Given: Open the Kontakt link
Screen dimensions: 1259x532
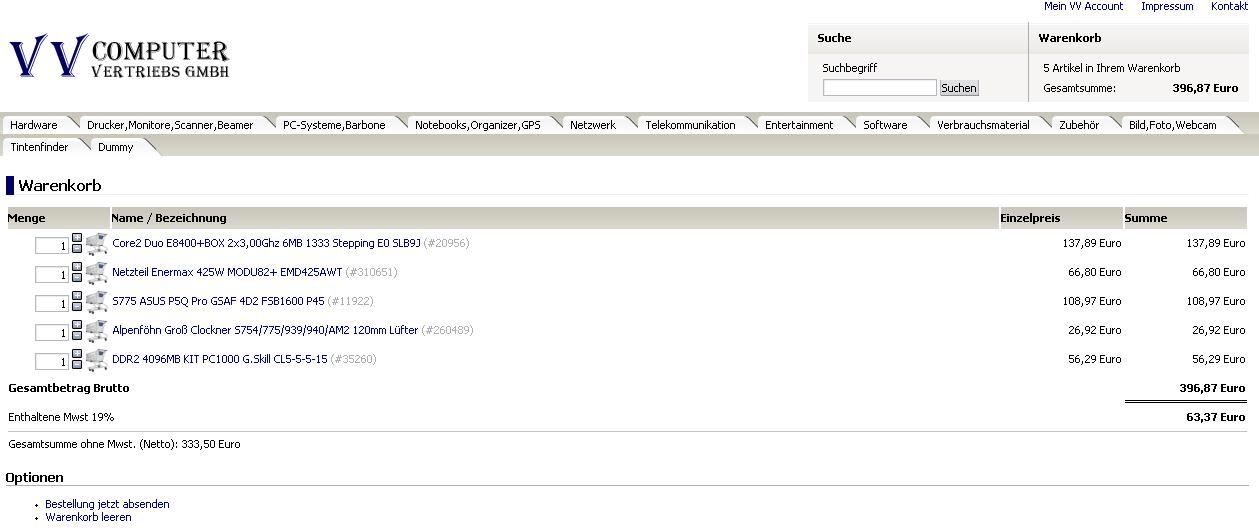Looking at the screenshot, I should tap(1229, 6).
